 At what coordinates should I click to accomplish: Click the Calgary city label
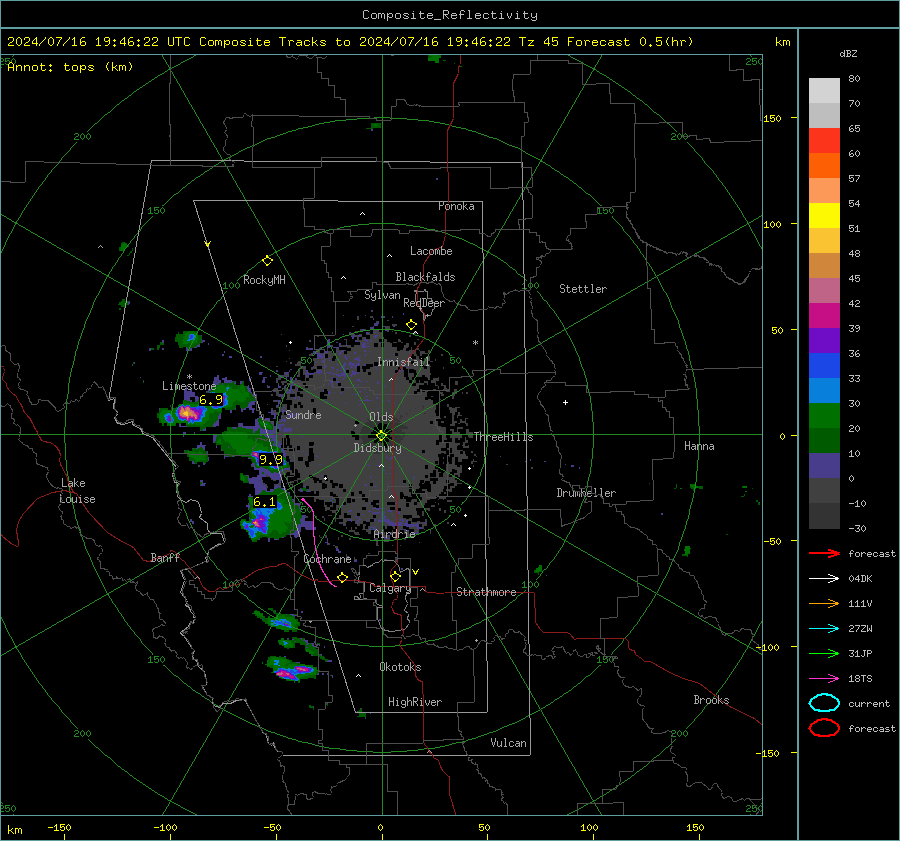point(390,588)
